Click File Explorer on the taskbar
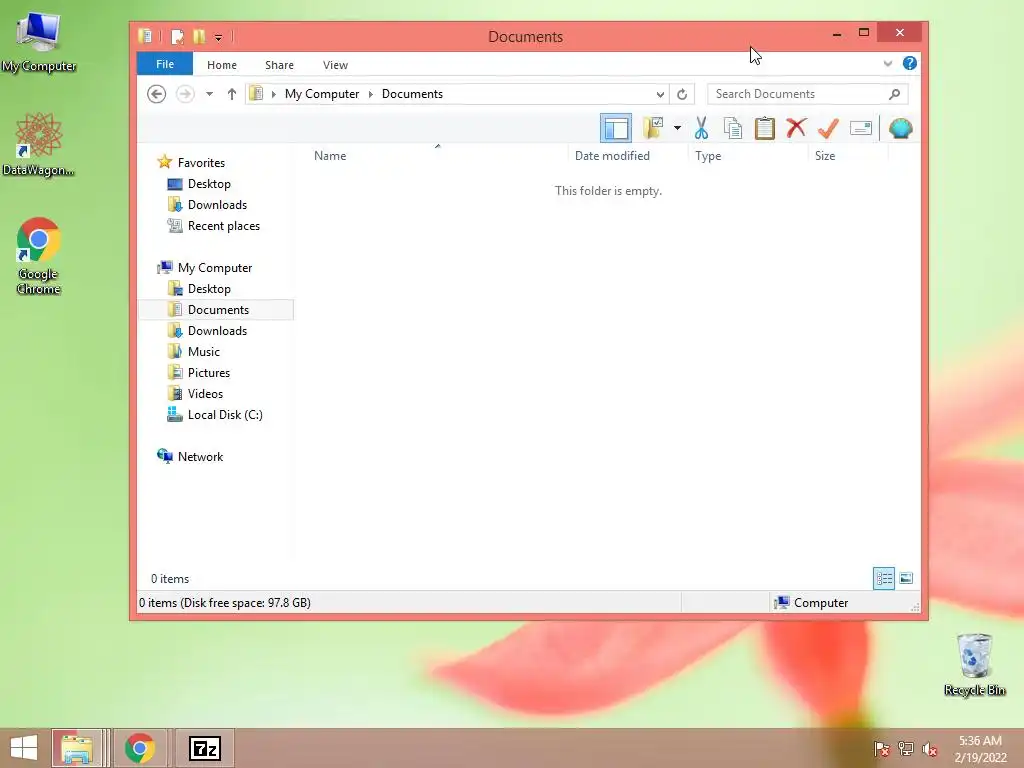This screenshot has height=768, width=1024. click(76, 748)
